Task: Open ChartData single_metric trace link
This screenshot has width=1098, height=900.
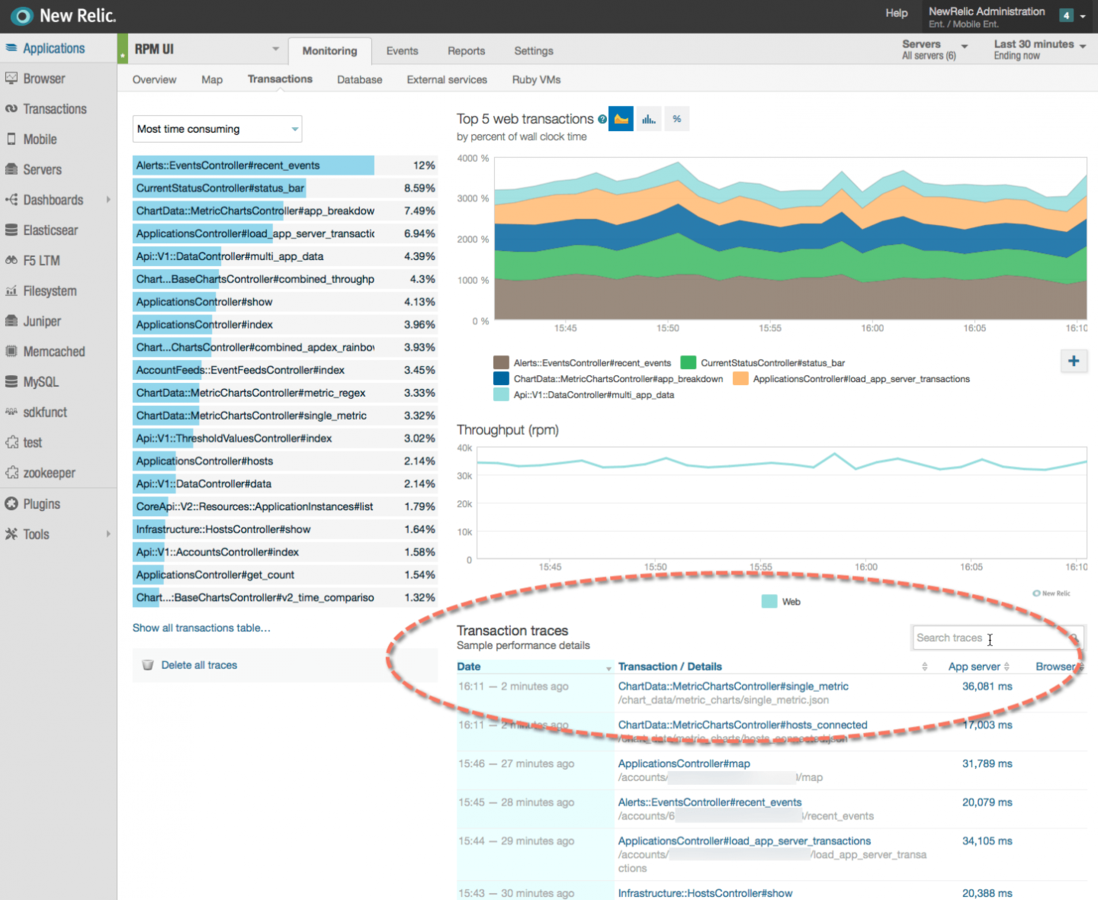Action: click(x=733, y=686)
